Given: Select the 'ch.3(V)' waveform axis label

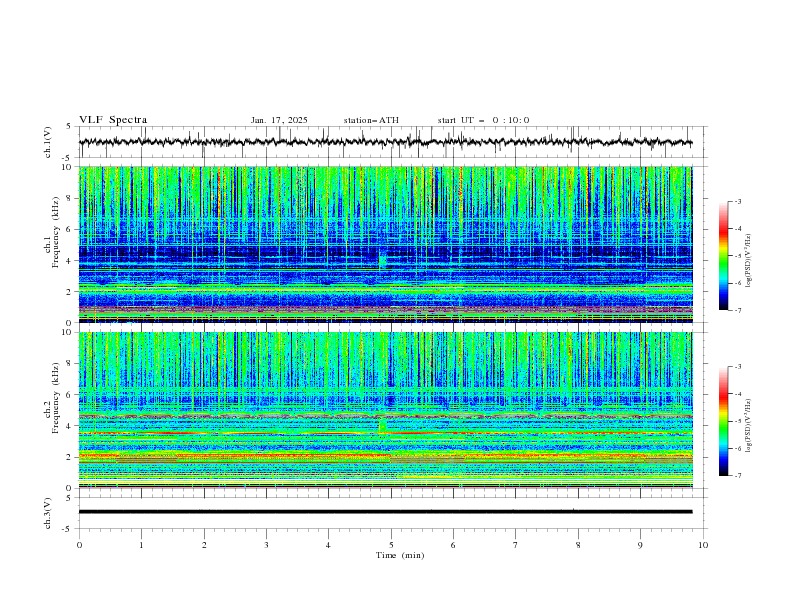Looking at the screenshot, I should (x=48, y=513).
